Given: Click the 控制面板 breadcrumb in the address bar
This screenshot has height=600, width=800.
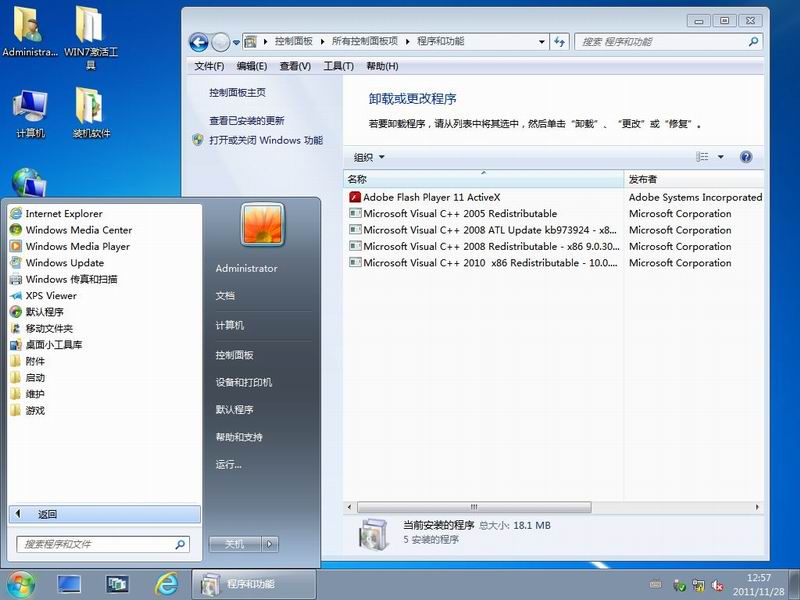Looking at the screenshot, I should 293,41.
